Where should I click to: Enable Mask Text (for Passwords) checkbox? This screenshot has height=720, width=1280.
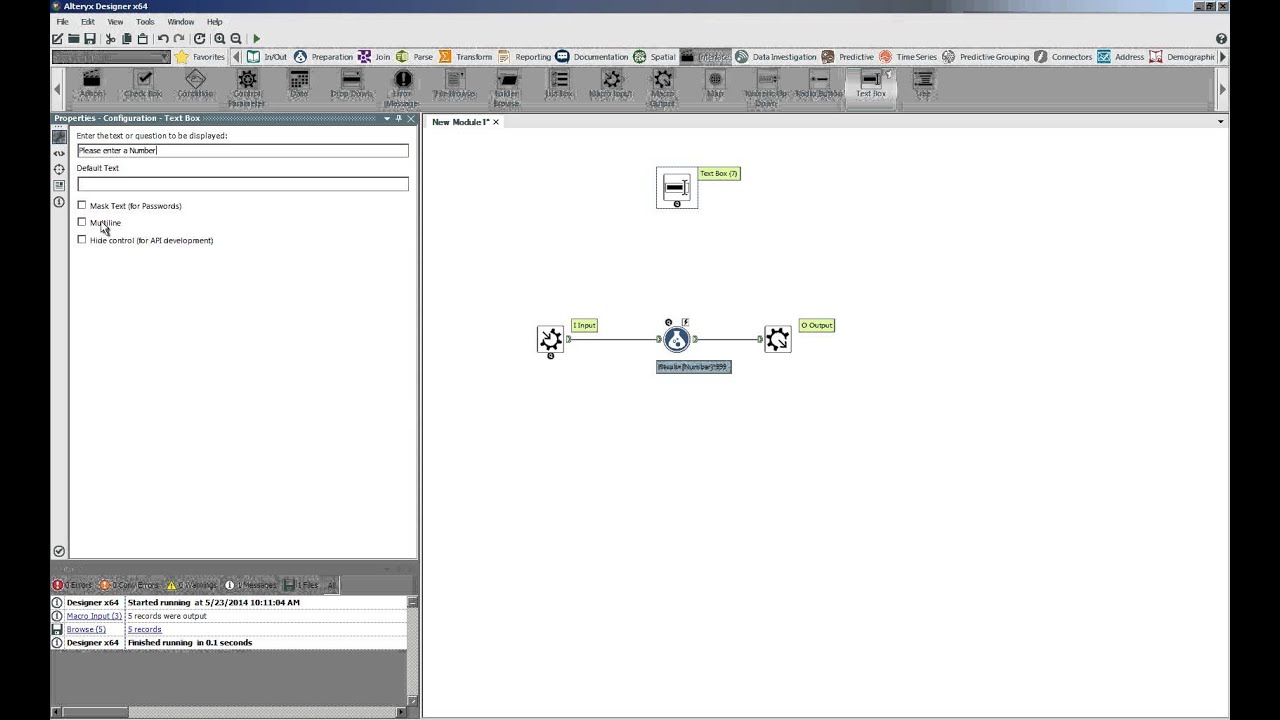coord(82,205)
